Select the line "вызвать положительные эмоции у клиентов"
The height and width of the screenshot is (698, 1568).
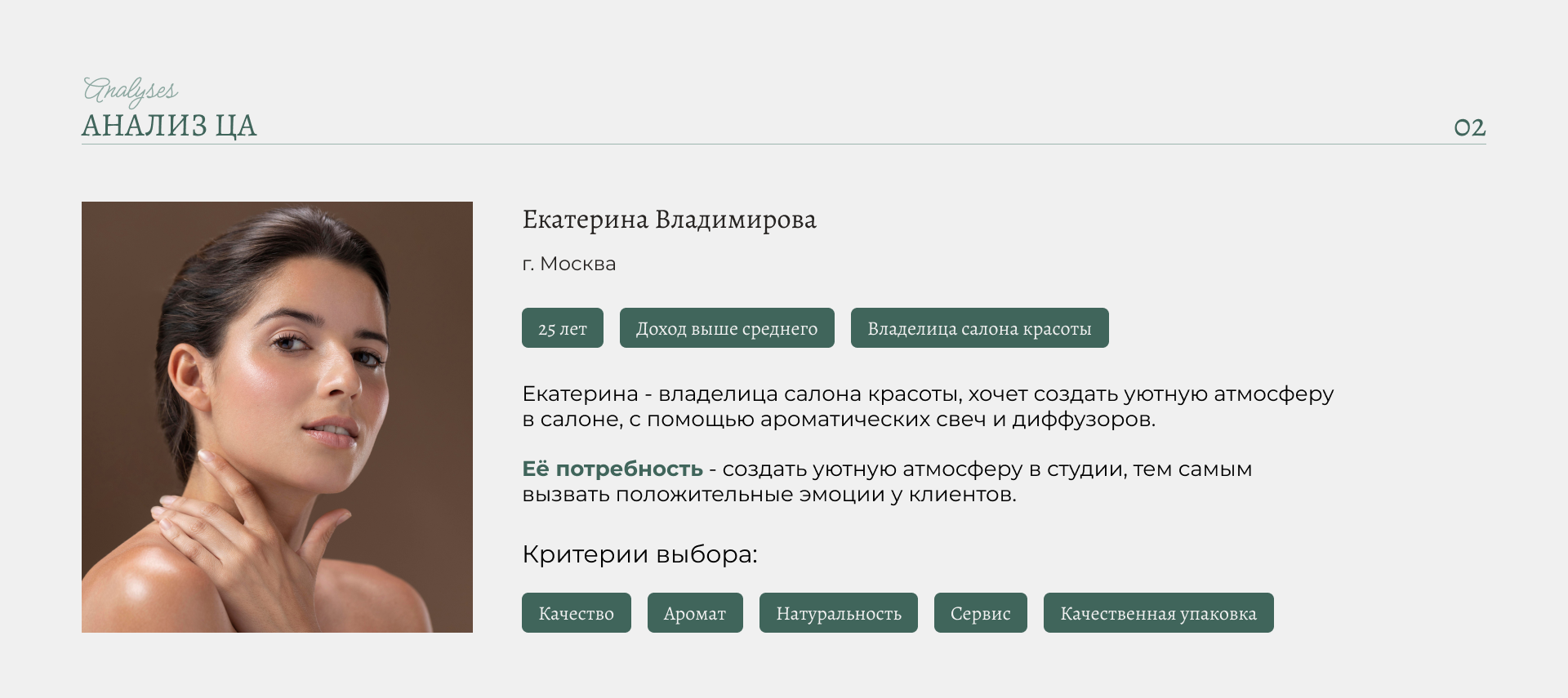point(768,495)
